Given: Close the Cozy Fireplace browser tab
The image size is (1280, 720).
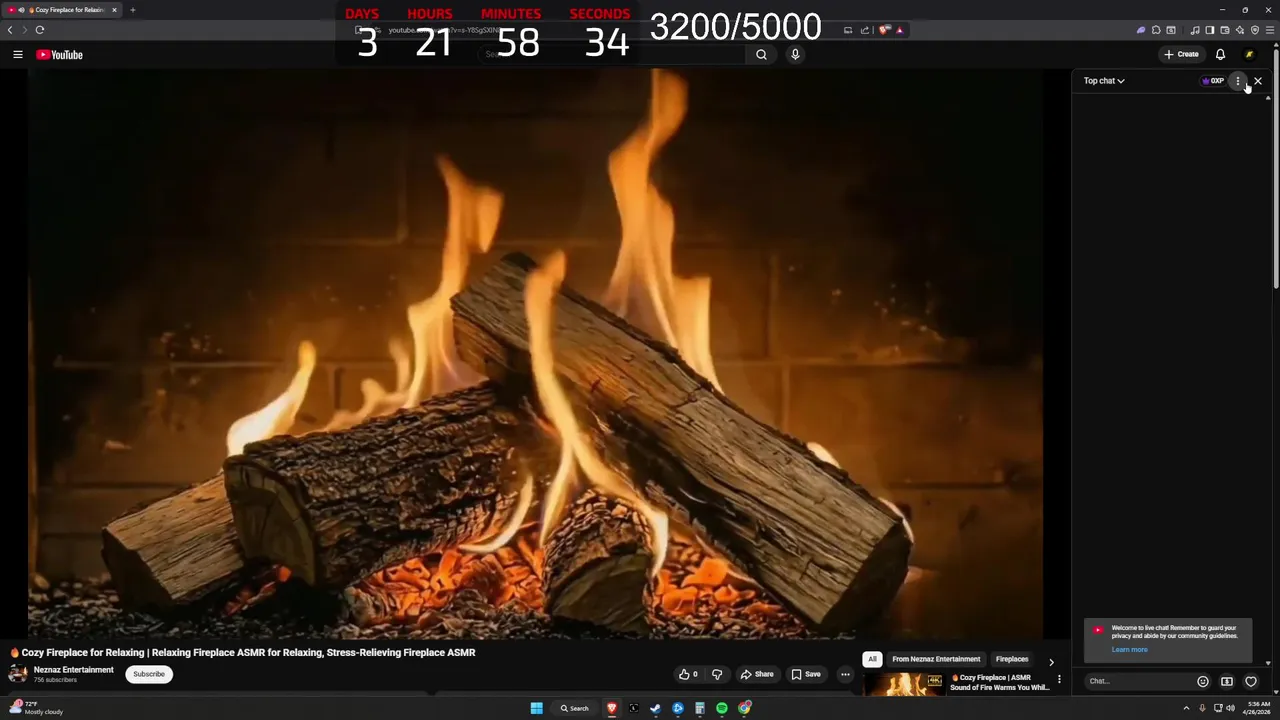Looking at the screenshot, I should click(114, 10).
